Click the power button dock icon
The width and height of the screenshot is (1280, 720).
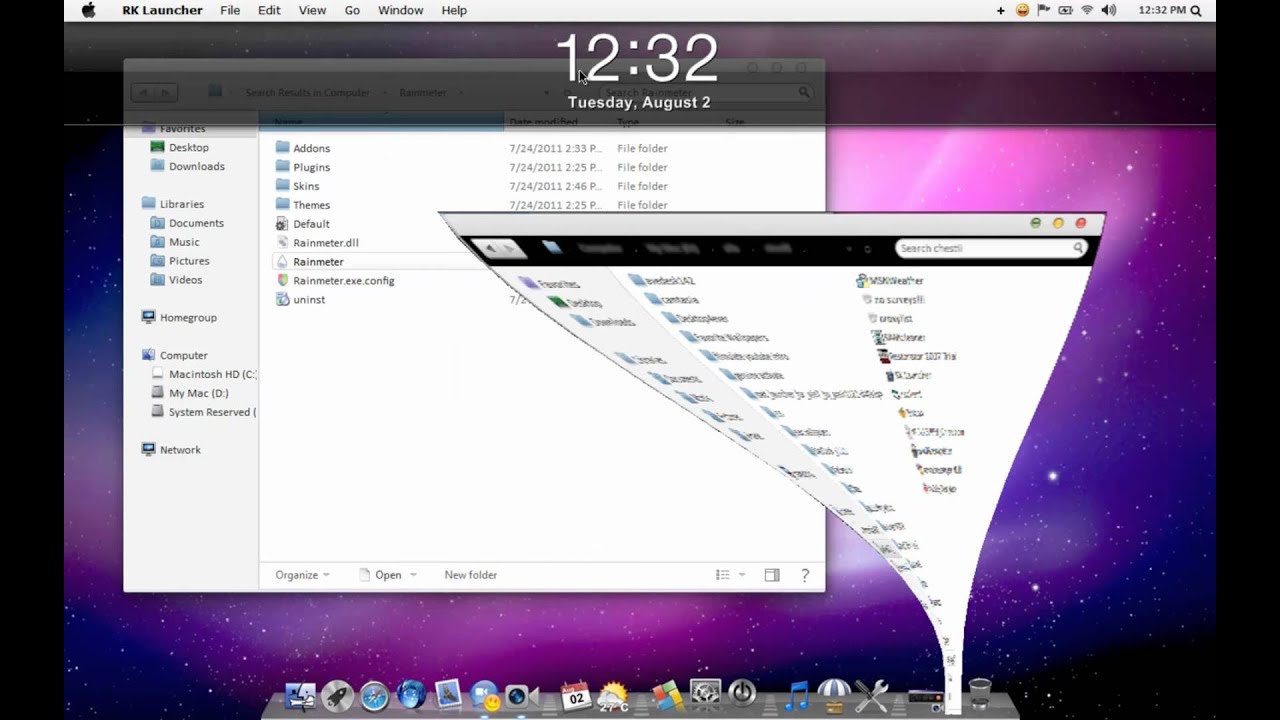tap(742, 695)
